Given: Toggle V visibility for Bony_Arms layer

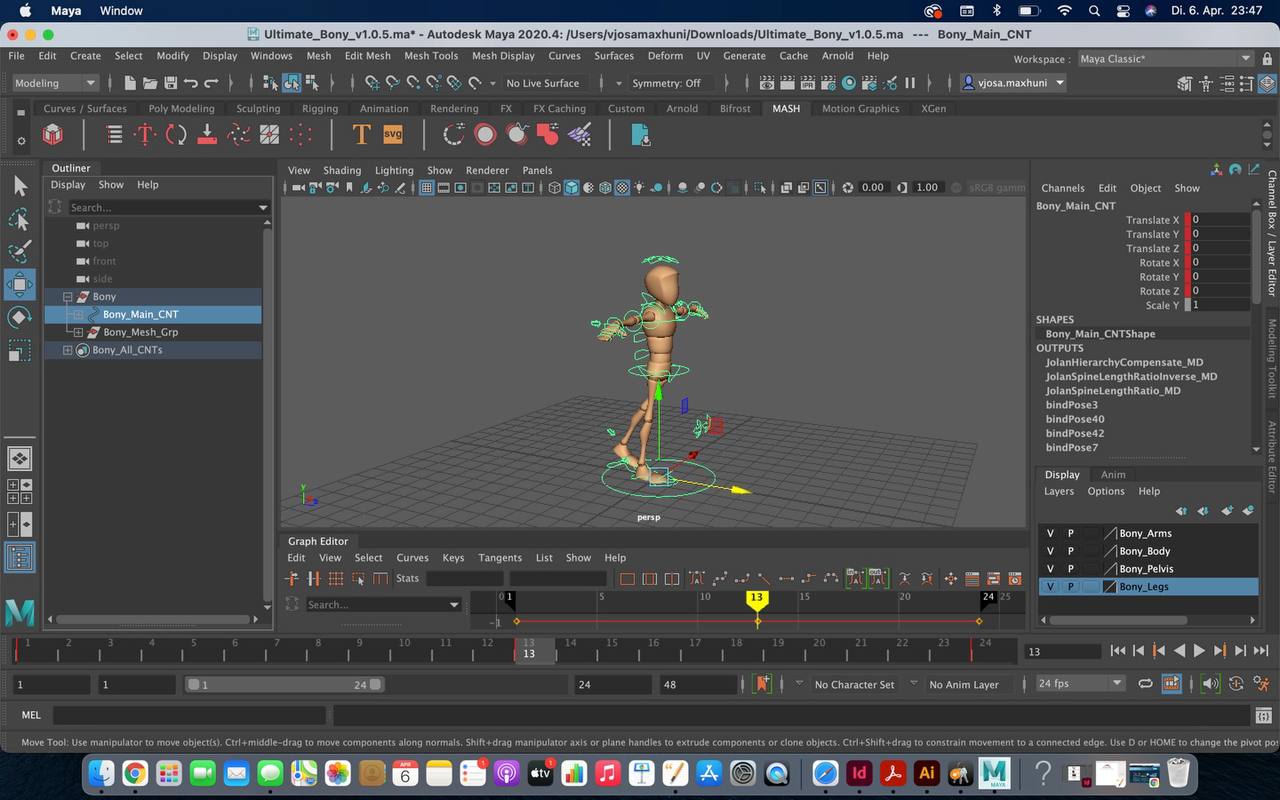Looking at the screenshot, I should (x=1050, y=533).
